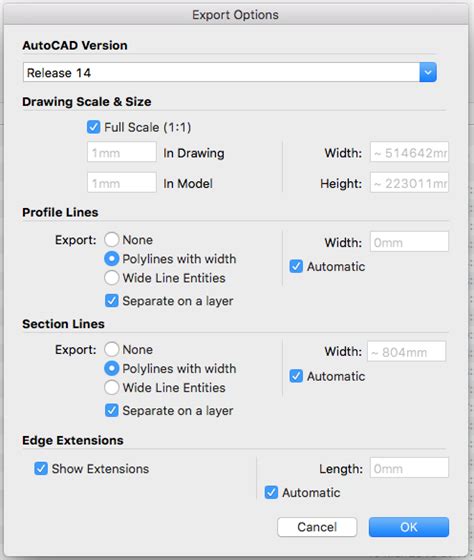The width and height of the screenshot is (474, 560).
Task: Disable Automatic width for Section Lines
Action: pos(296,376)
